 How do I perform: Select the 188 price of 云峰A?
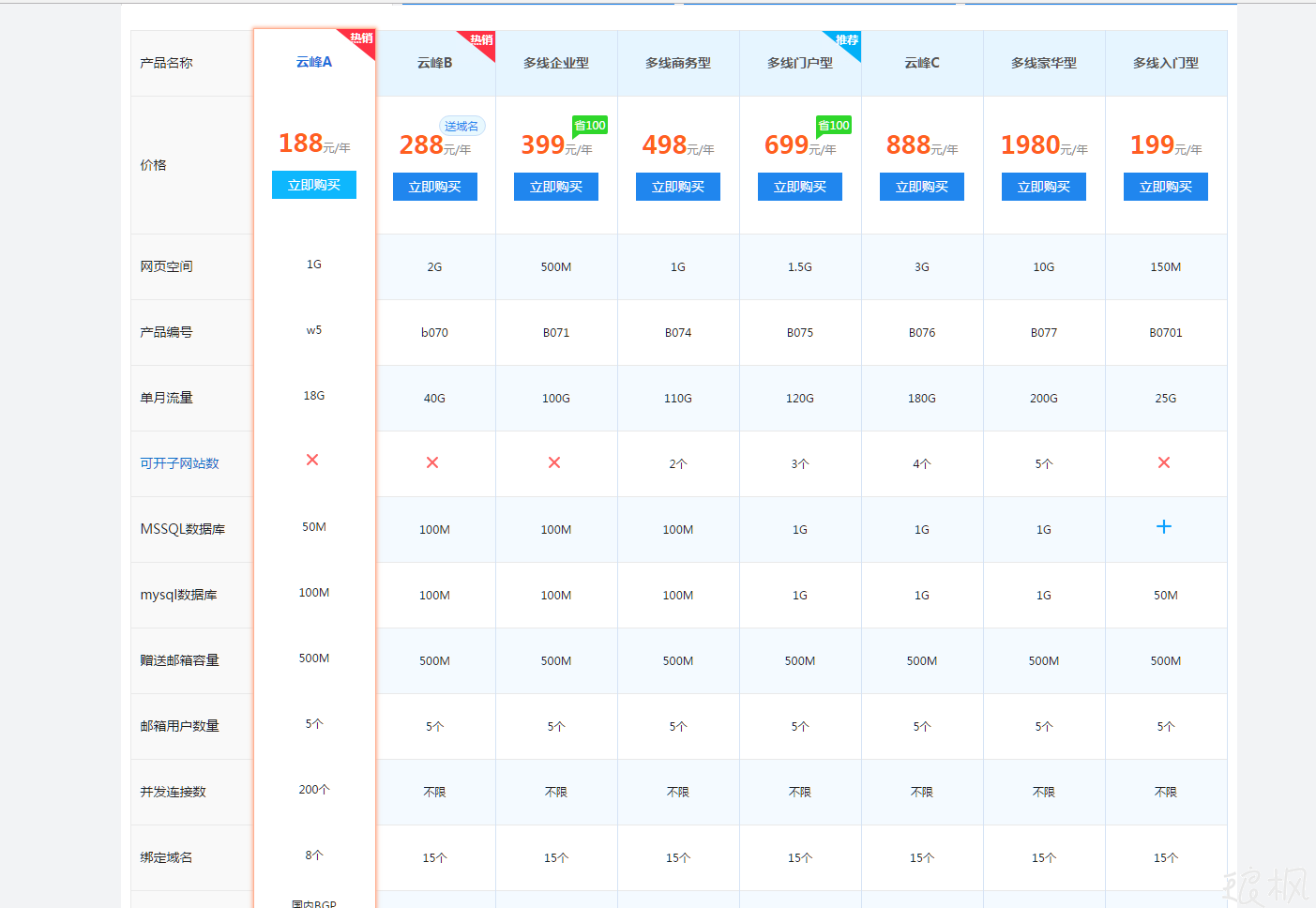300,143
